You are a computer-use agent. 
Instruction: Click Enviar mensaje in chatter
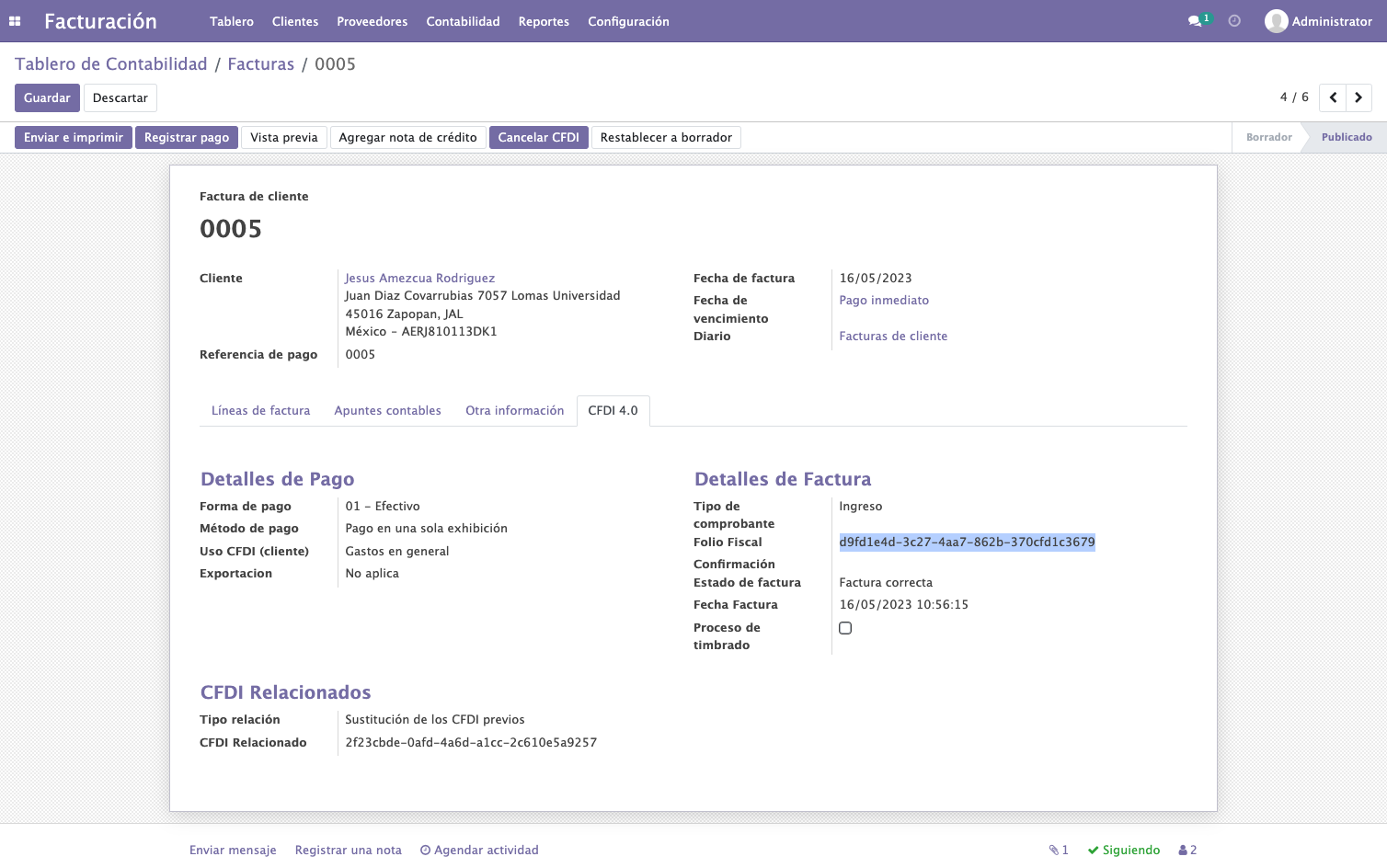233,851
